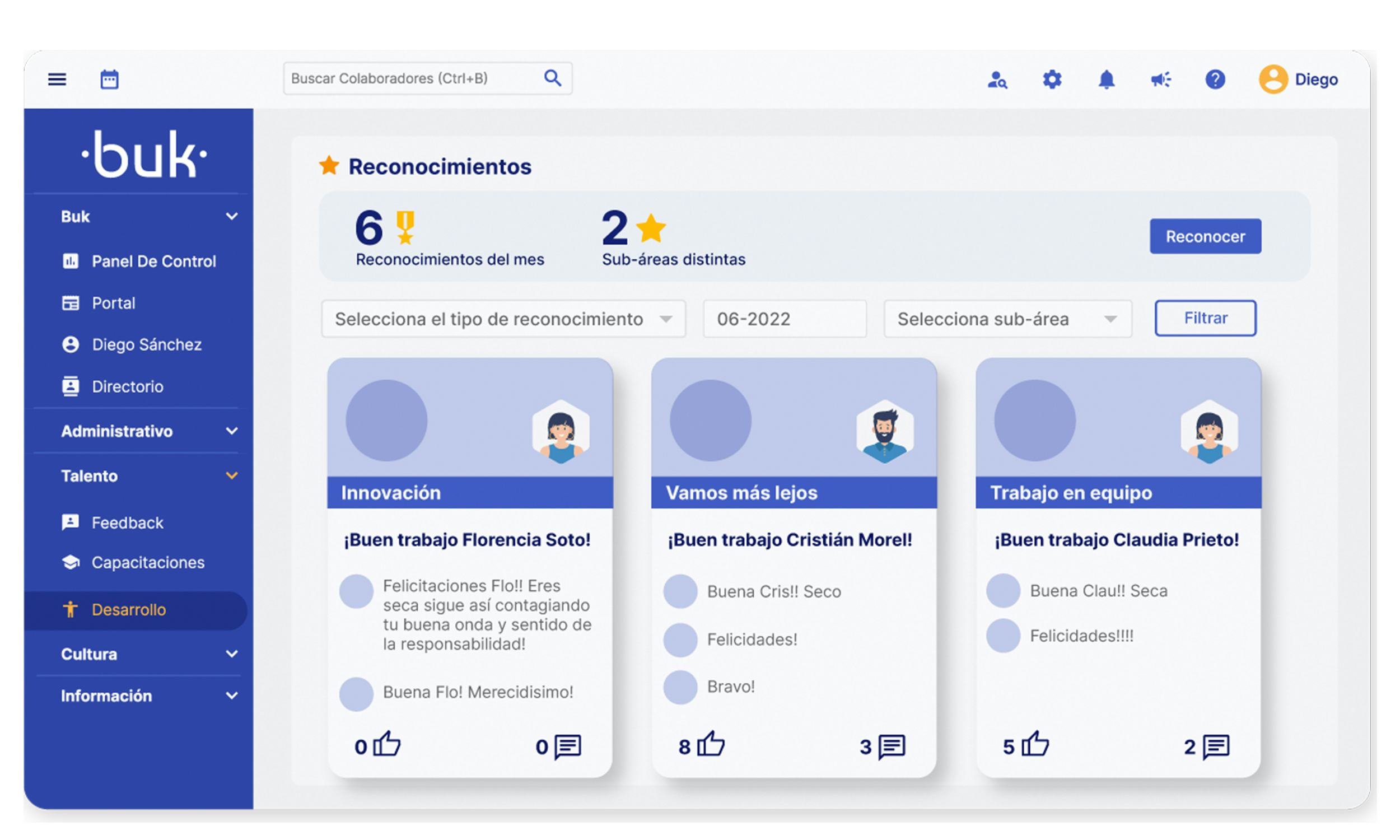Screen dimensions: 1400x840
Task: Click the help question mark icon
Action: [x=1216, y=80]
